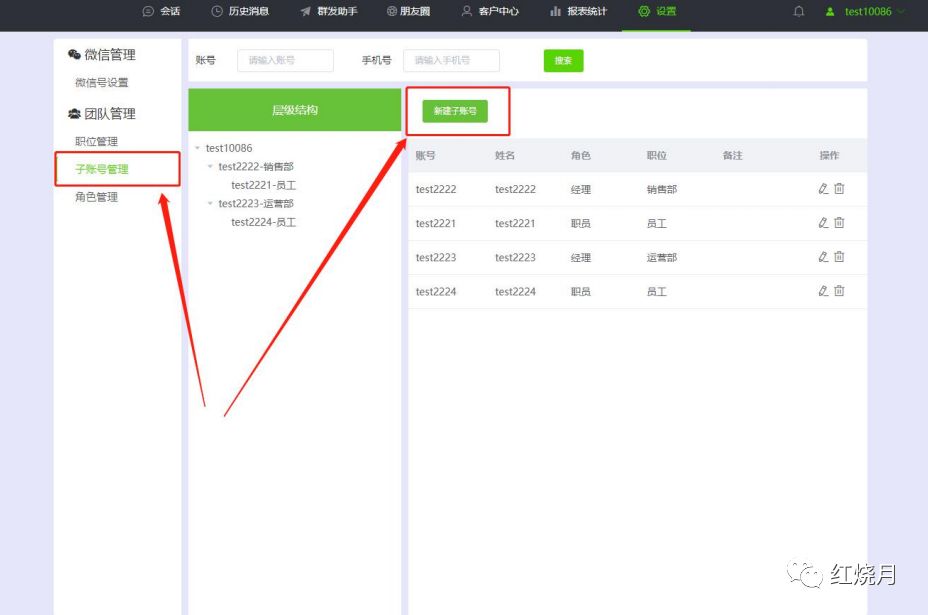
Task: Open 子账号管理 in sidebar
Action: [102, 169]
